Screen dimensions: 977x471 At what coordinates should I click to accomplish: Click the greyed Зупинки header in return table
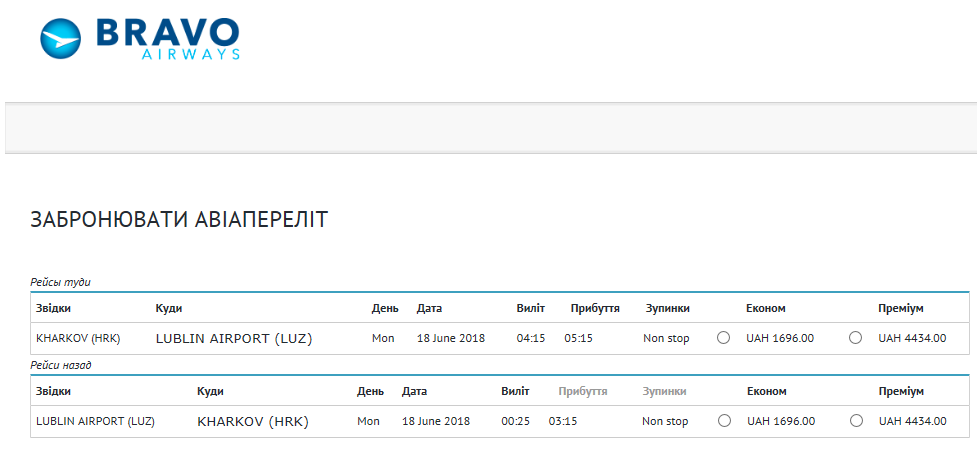click(665, 391)
